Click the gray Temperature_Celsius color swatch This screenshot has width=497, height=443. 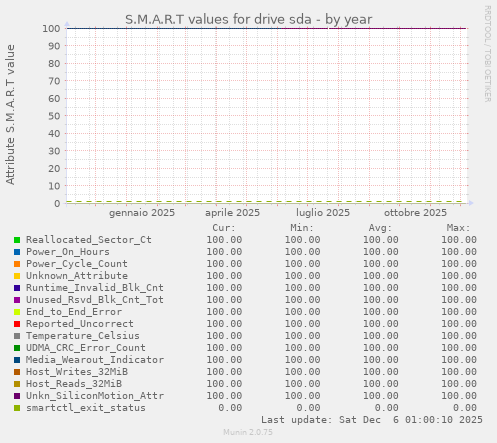[17, 336]
